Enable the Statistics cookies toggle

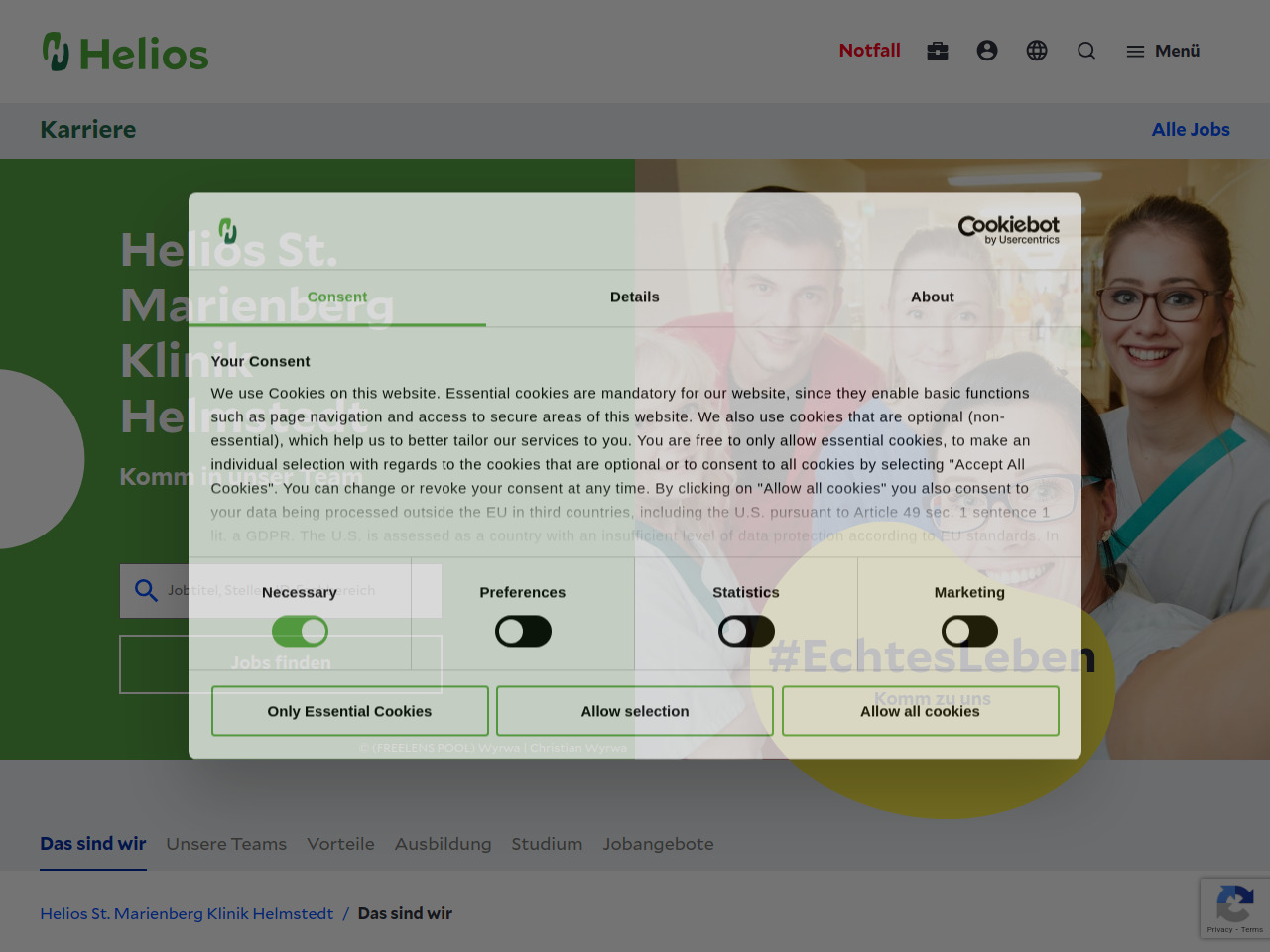click(746, 631)
